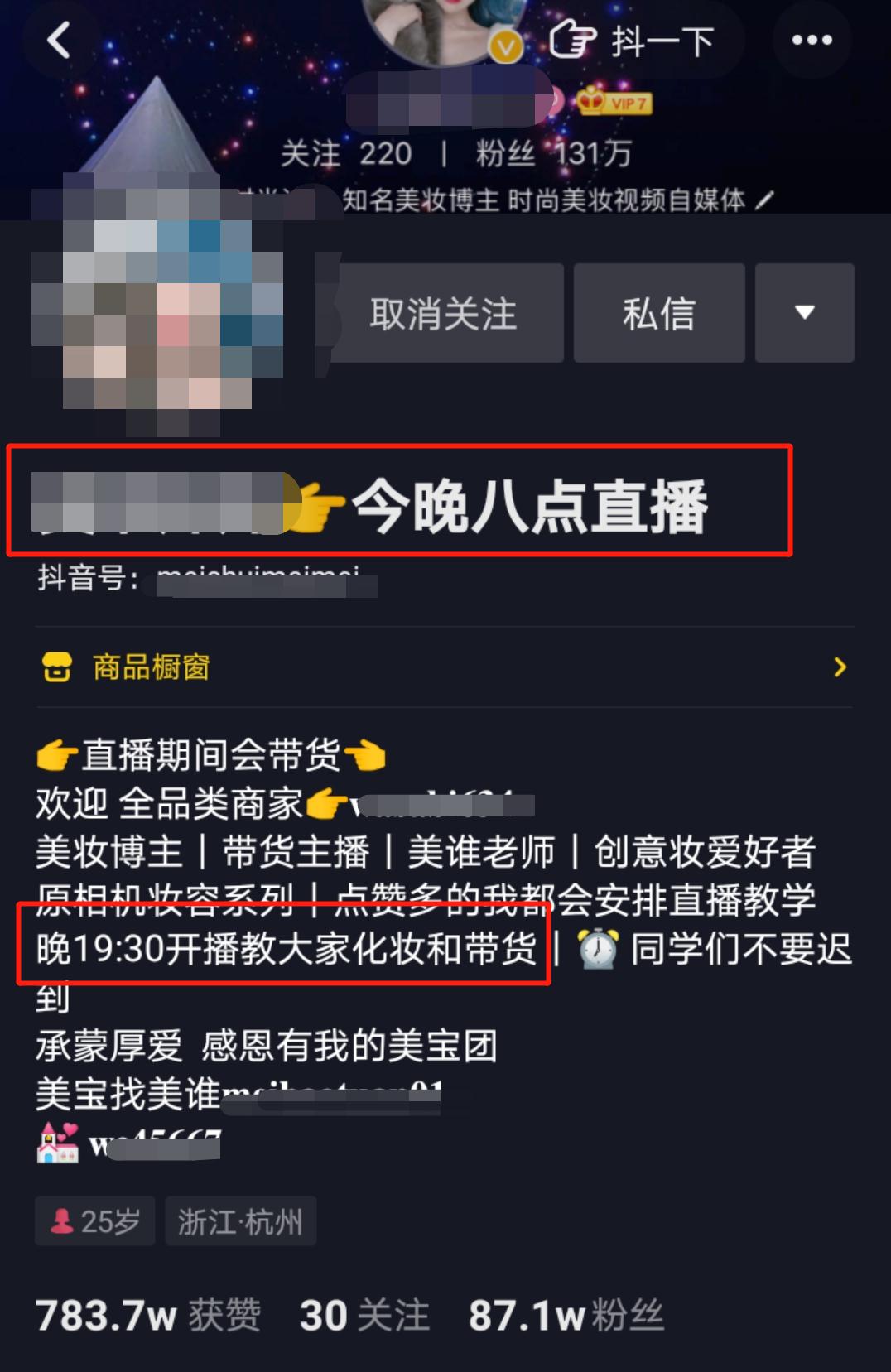Tap the 25岁 age tag
The height and width of the screenshot is (1372, 891).
(95, 1220)
